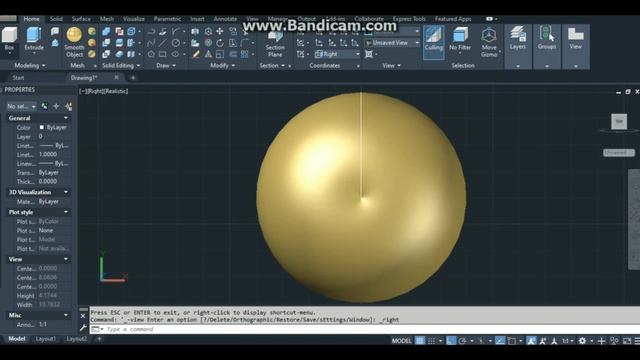Viewport: 640px width, 360px height.
Task: Select the Rectangle draw tool
Action: 163,54
